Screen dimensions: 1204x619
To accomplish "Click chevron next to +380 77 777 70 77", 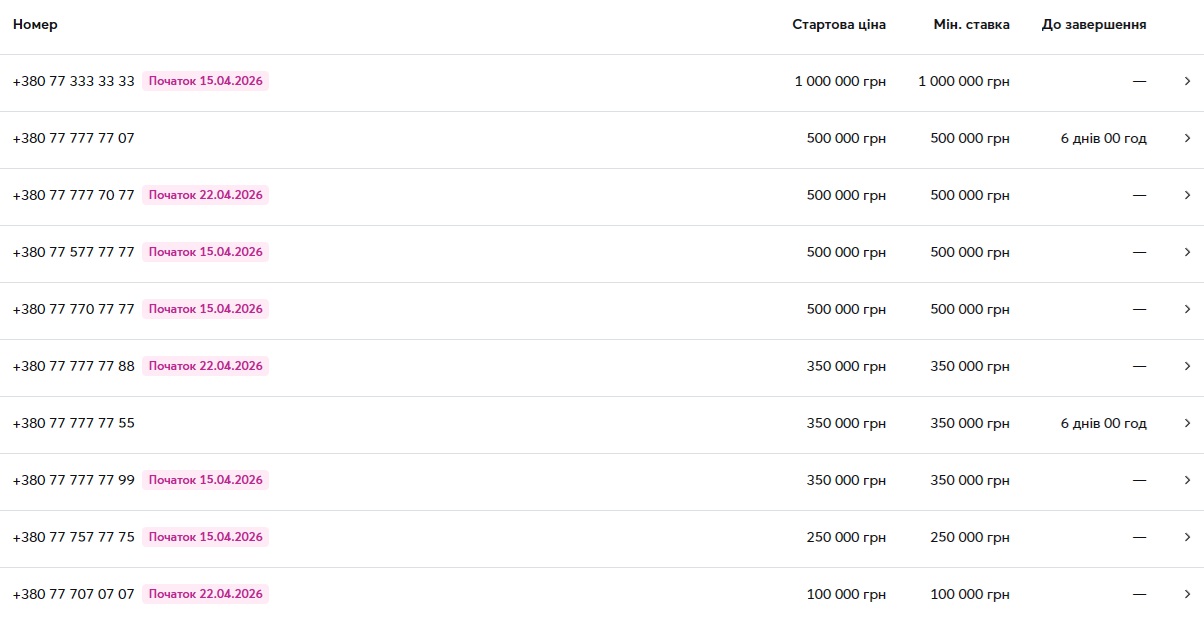I will click(x=1187, y=196).
